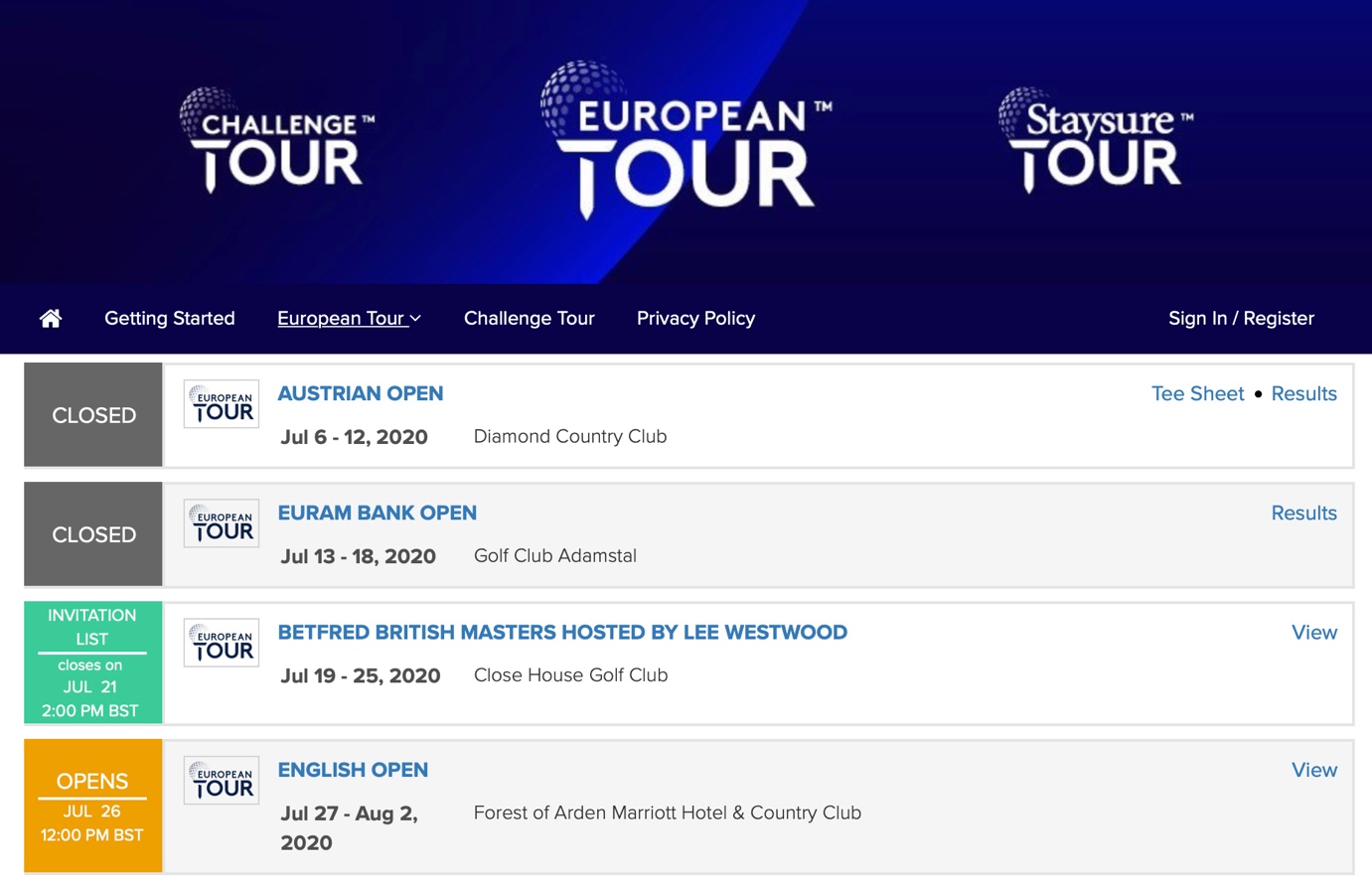Open the Getting Started menu item
The height and width of the screenshot is (883, 1372).
[x=170, y=318]
